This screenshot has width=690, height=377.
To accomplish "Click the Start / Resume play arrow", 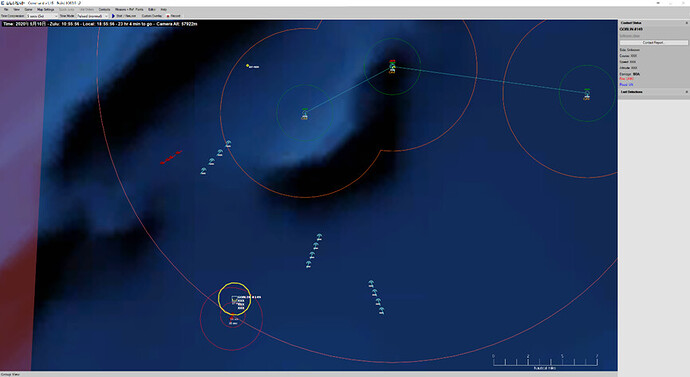I will pos(113,16).
